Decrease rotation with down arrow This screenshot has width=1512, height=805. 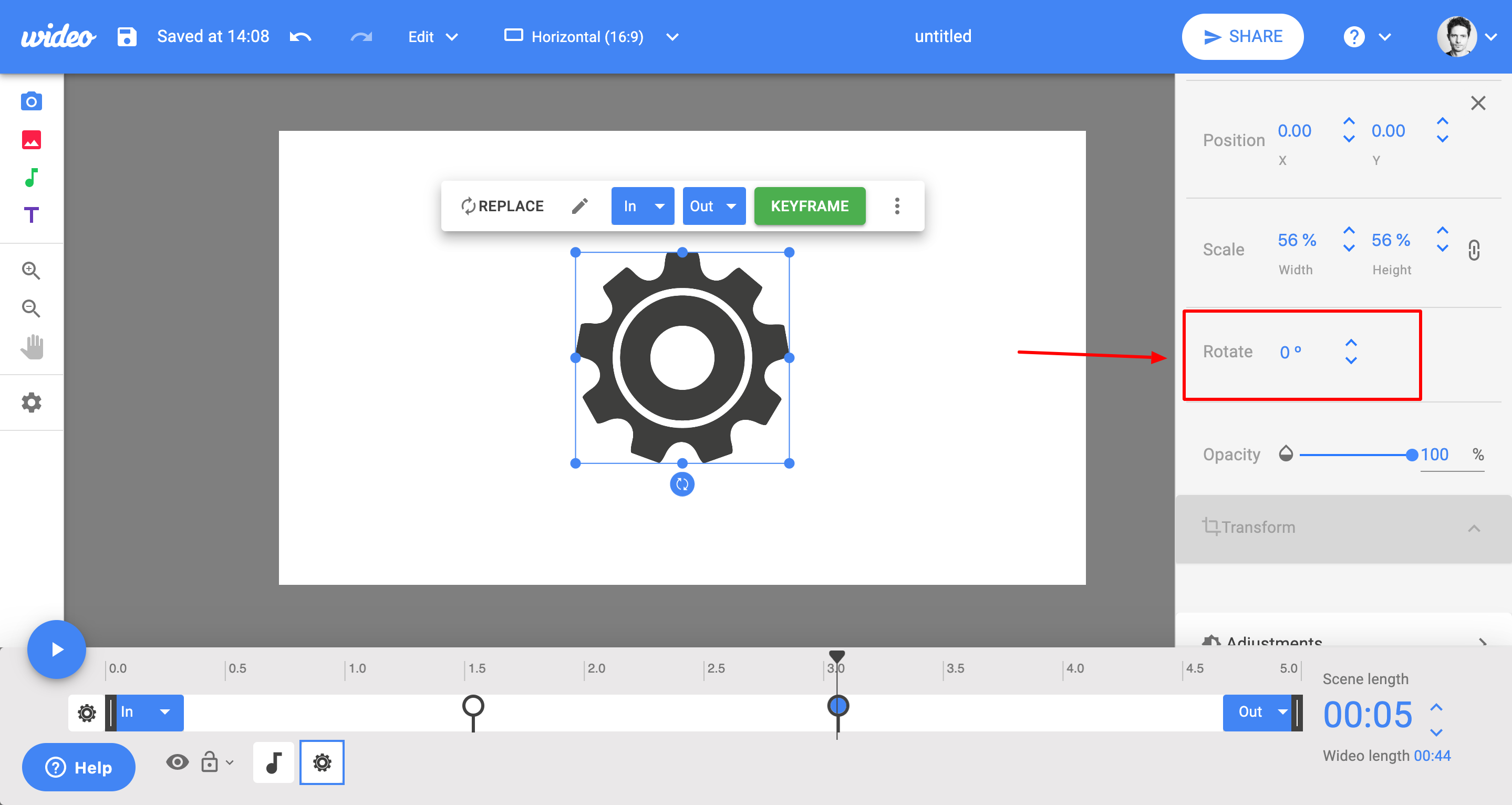coord(1351,360)
